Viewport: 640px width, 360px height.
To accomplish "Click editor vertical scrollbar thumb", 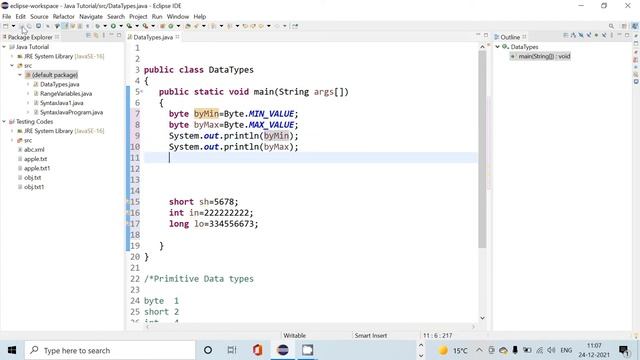I will click(x=482, y=149).
